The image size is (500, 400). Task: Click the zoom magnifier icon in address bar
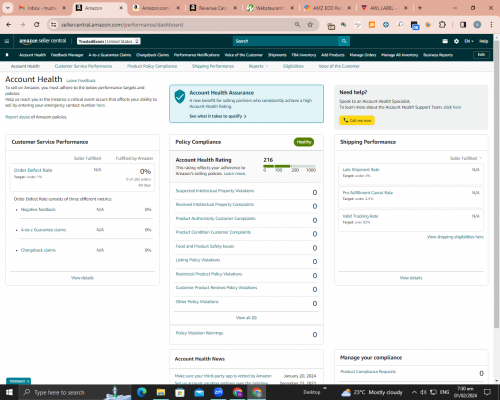coord(297,25)
